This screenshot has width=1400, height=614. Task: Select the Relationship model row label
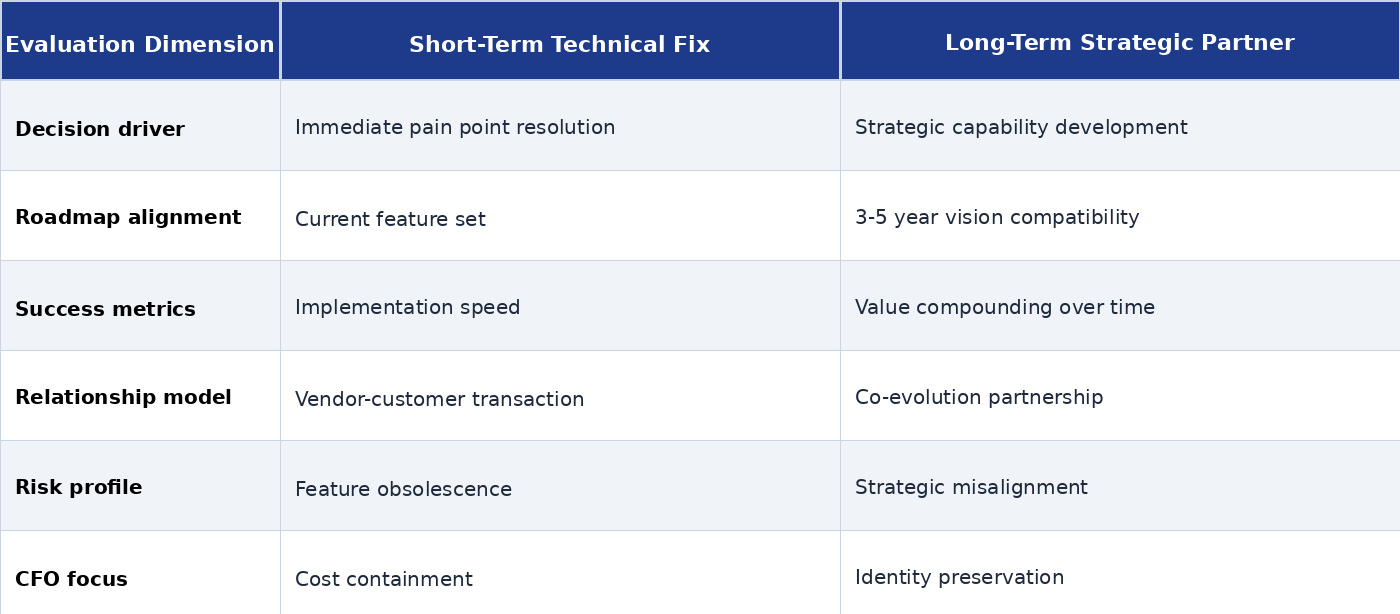click(x=123, y=398)
